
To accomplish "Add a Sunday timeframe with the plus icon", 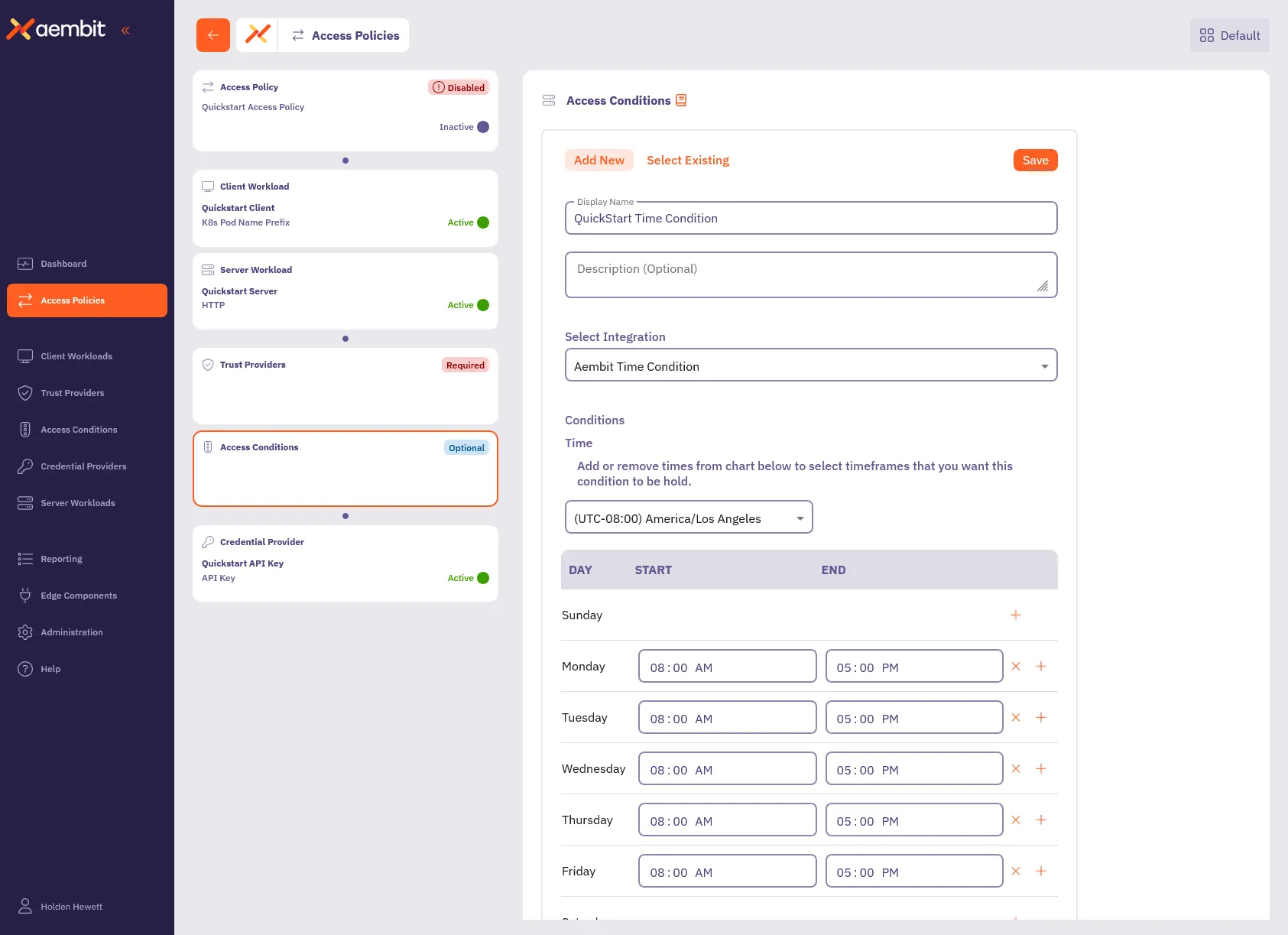I will click(1016, 615).
